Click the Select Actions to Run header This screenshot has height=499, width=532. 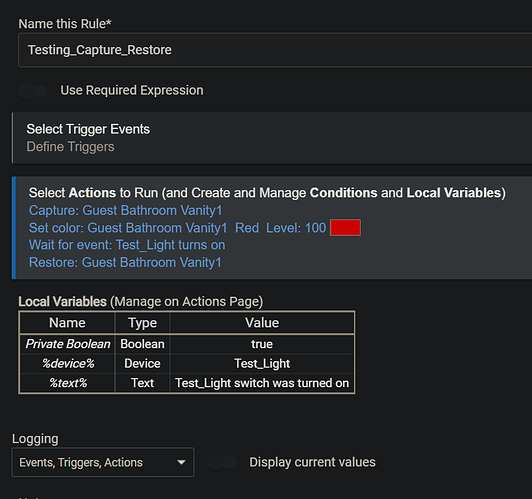pyautogui.click(x=267, y=193)
